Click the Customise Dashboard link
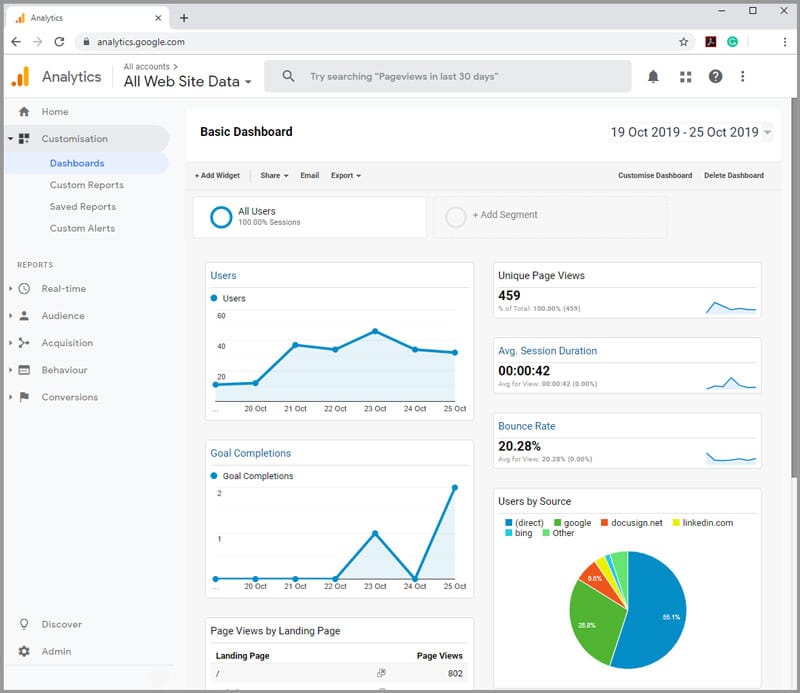 pos(654,175)
